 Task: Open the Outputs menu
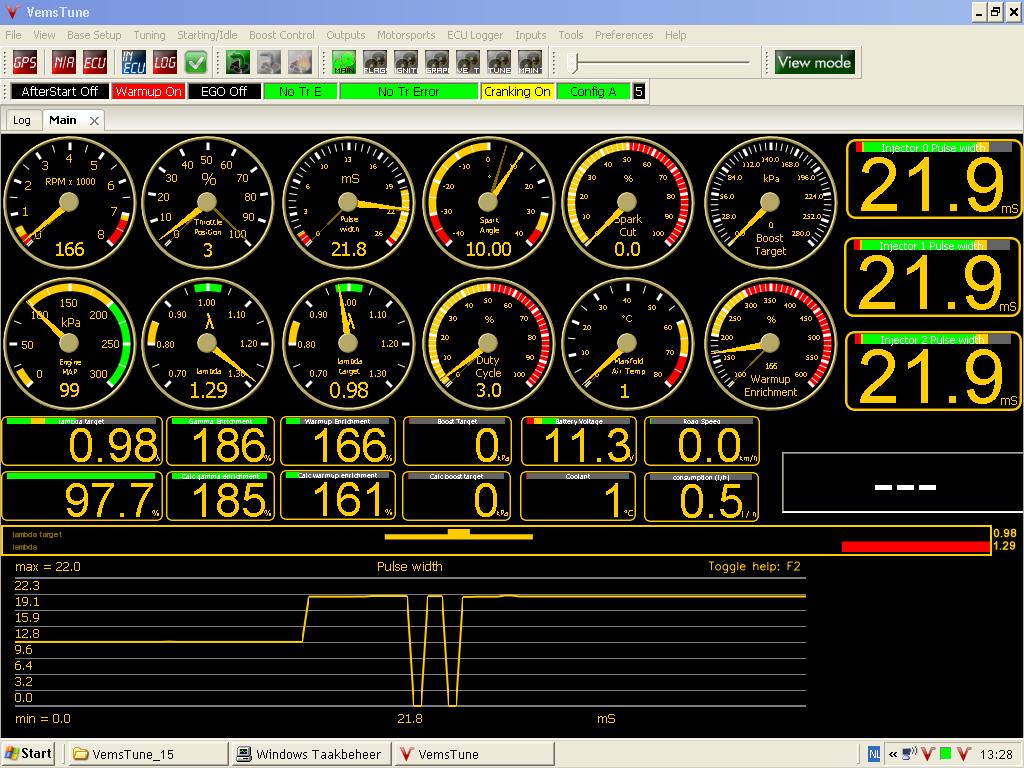coord(345,35)
